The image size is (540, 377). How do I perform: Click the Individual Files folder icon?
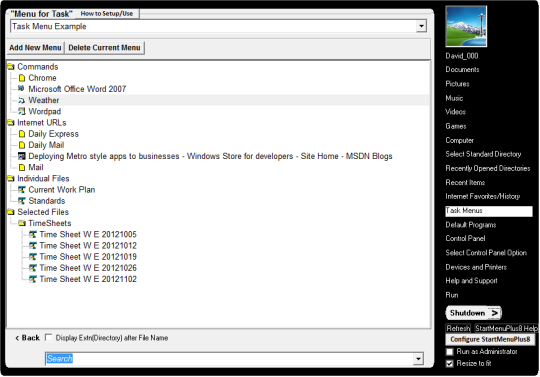[11, 178]
